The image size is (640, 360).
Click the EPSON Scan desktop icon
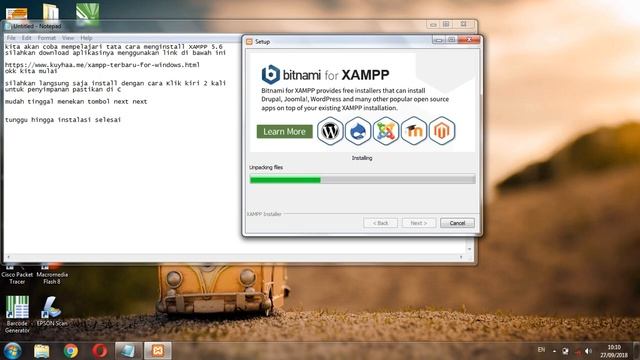52,311
